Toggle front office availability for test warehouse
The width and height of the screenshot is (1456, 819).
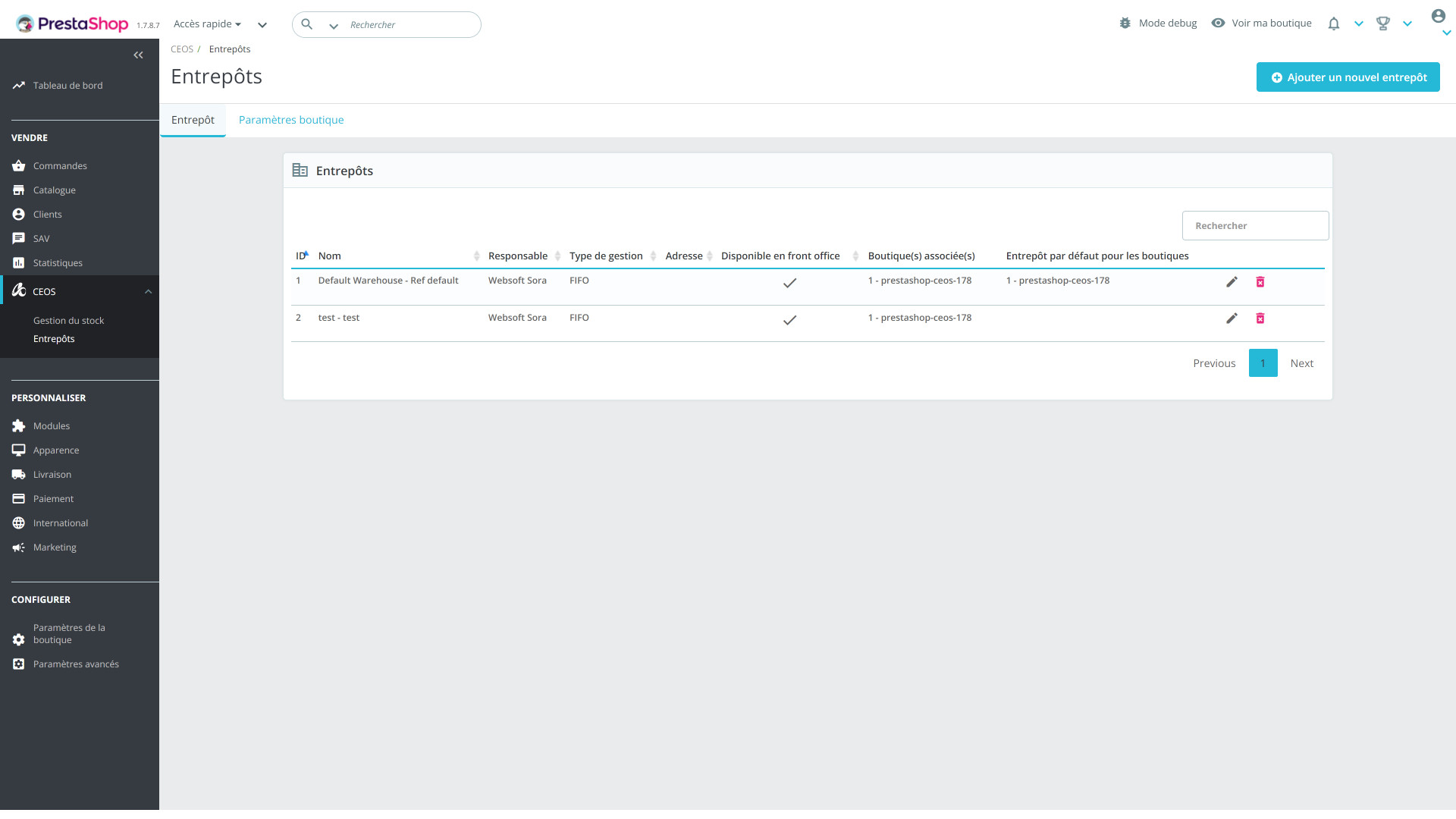(789, 320)
